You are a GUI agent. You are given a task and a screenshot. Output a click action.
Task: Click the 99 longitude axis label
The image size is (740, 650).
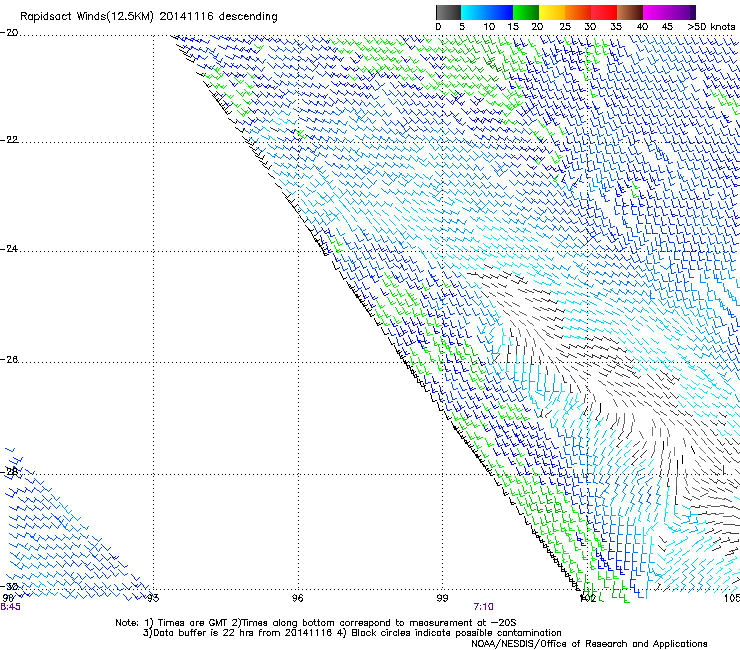[x=442, y=598]
